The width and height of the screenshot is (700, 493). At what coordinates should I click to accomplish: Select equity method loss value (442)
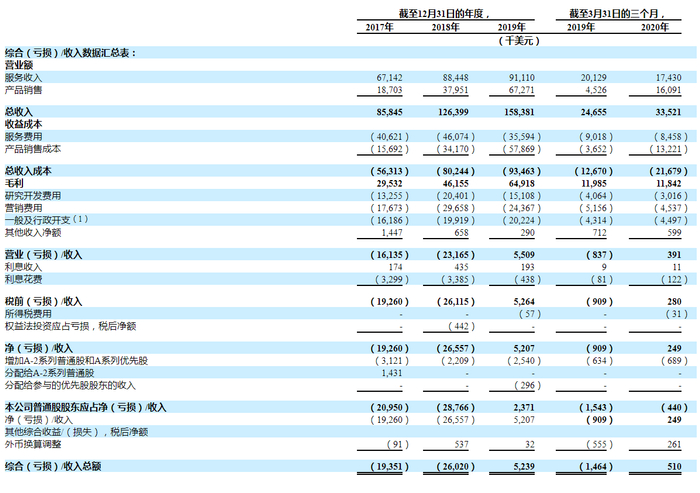(462, 326)
